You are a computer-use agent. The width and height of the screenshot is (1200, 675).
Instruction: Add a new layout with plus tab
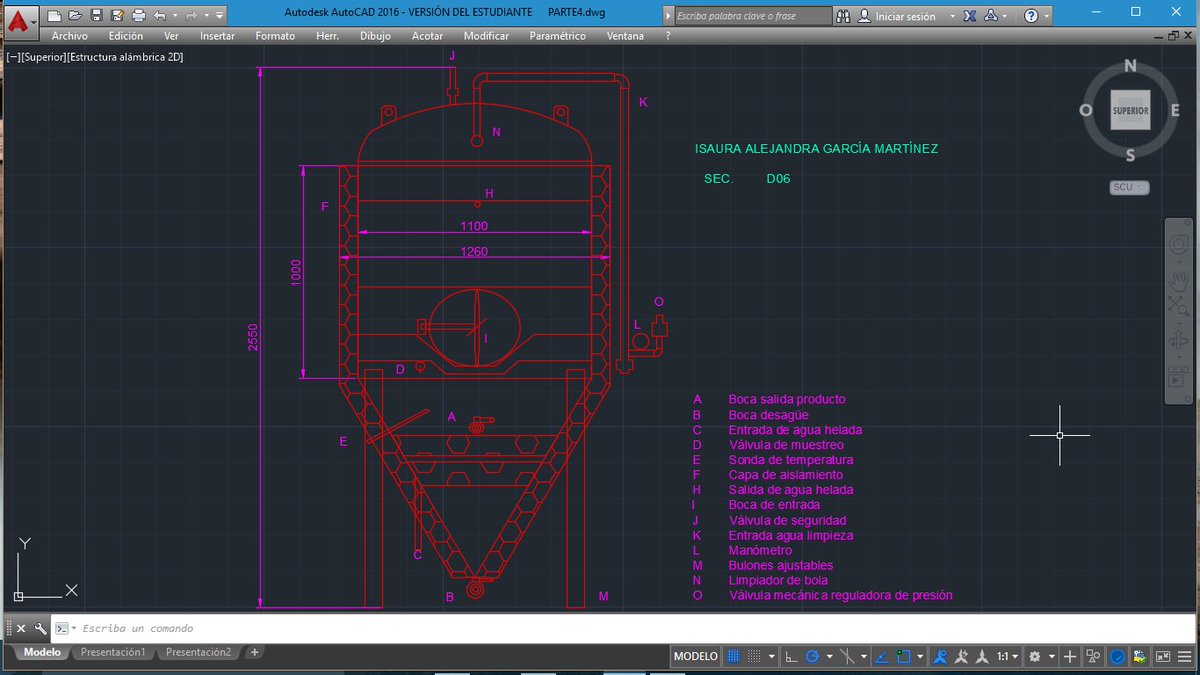[255, 652]
